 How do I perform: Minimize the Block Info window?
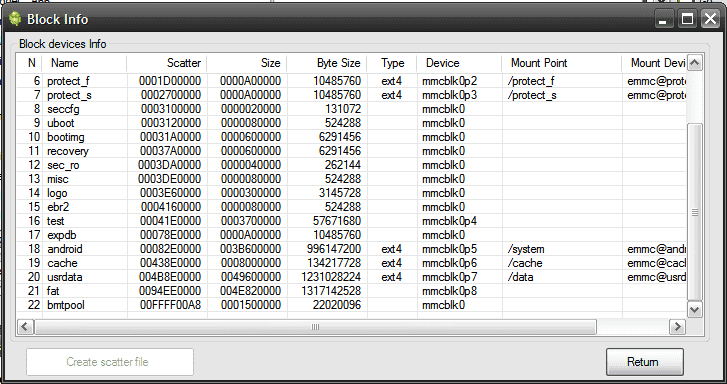pyautogui.click(x=663, y=19)
